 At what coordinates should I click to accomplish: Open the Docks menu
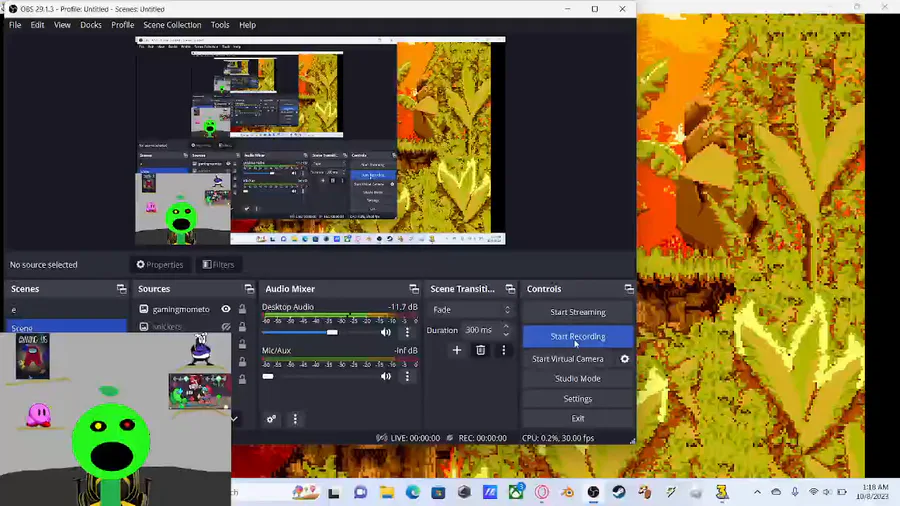click(91, 25)
